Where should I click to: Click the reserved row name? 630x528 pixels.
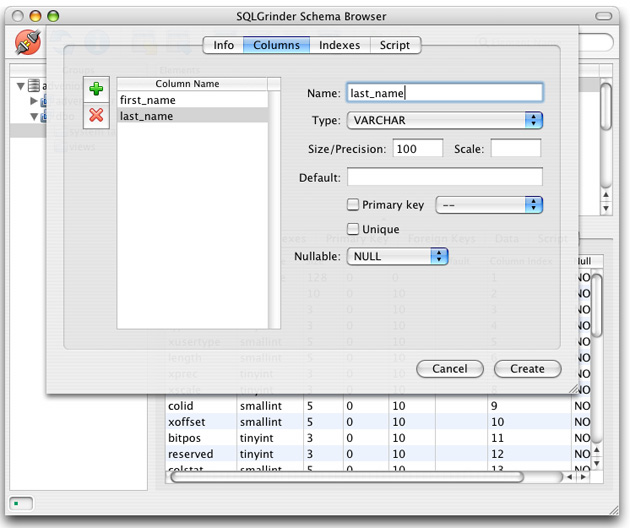tap(190, 454)
